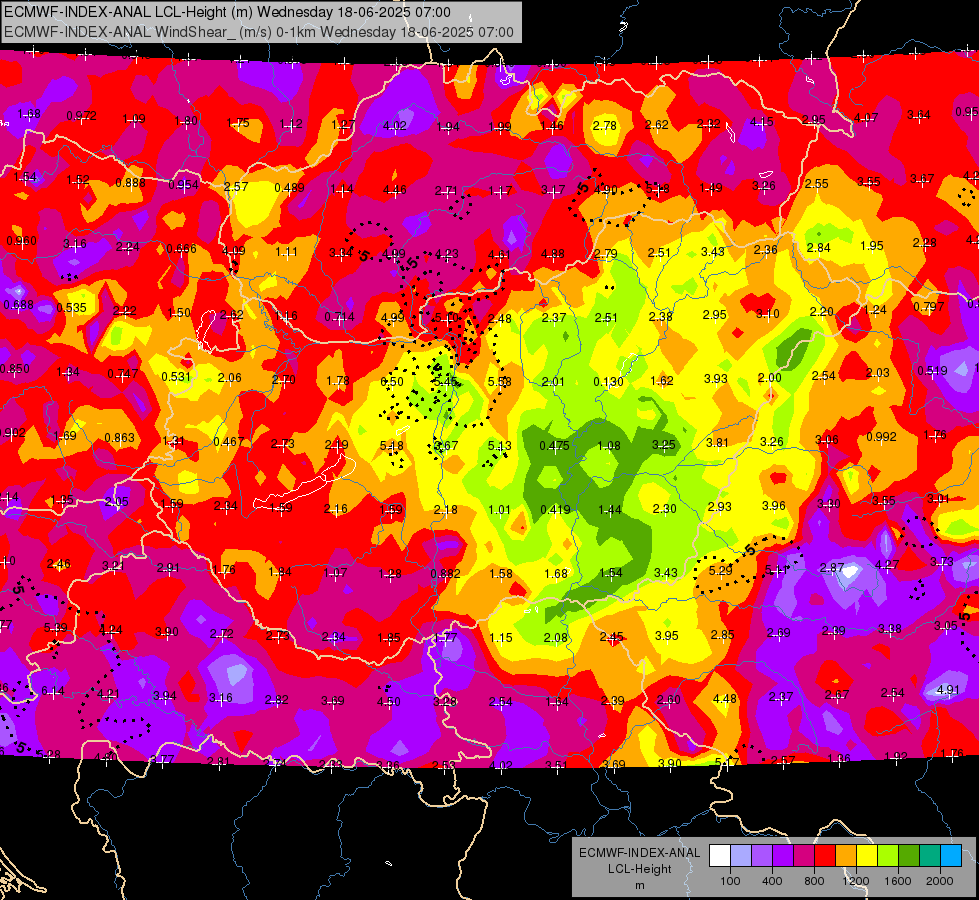Screen dimensions: 979x900
Task: Select the sky blue legend swatch
Action: point(951,856)
